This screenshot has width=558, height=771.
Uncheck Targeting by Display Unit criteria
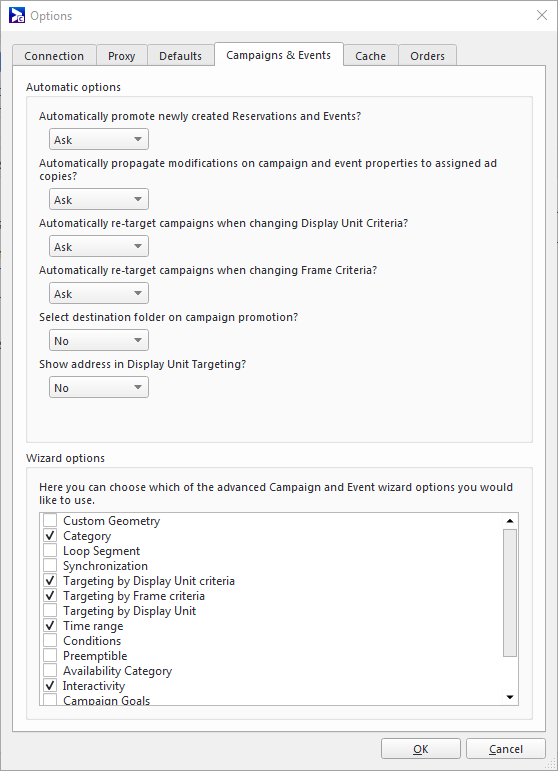tap(50, 581)
